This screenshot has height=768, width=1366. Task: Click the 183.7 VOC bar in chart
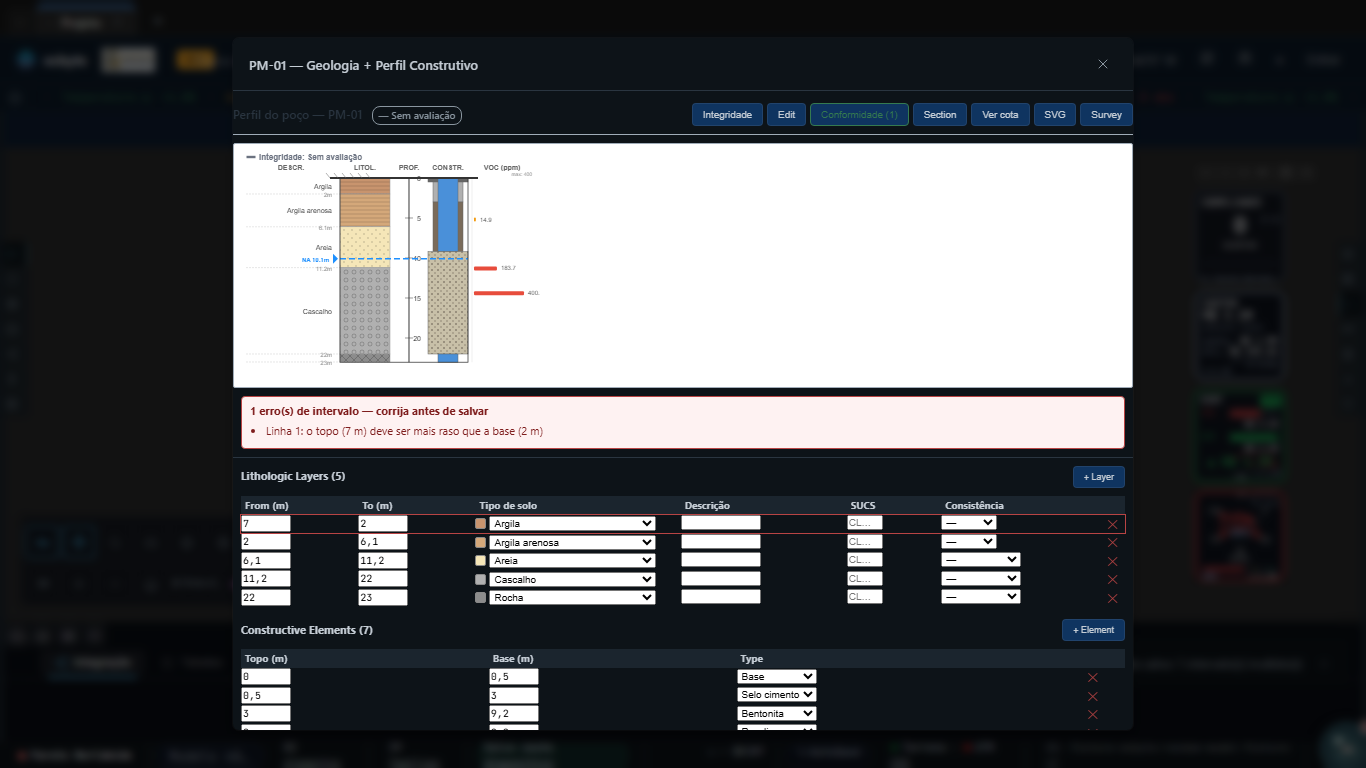[486, 268]
